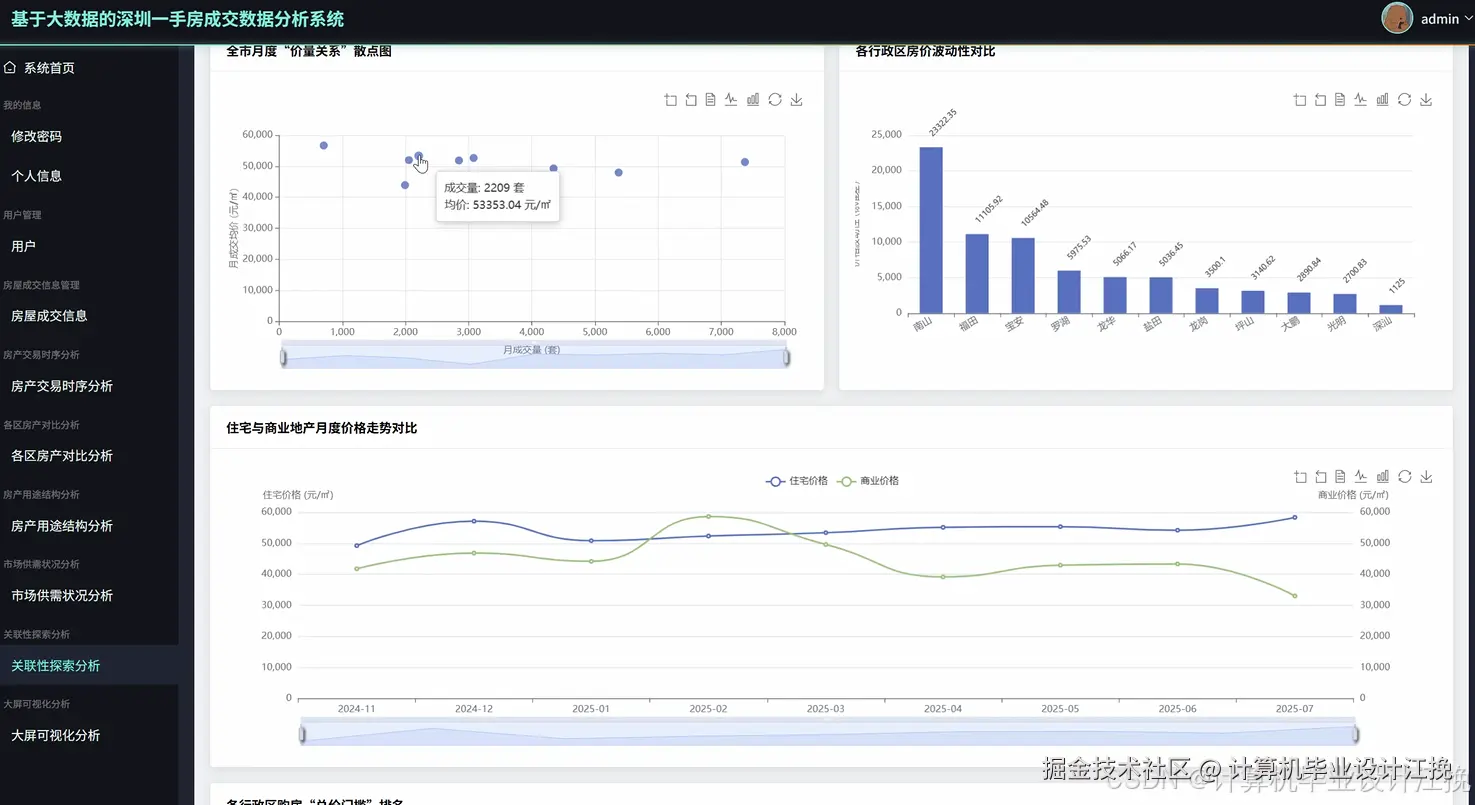Click system title 基于大数据的深圳一手房成交数据分析系统
1475x805 pixels.
pyautogui.click(x=177, y=19)
